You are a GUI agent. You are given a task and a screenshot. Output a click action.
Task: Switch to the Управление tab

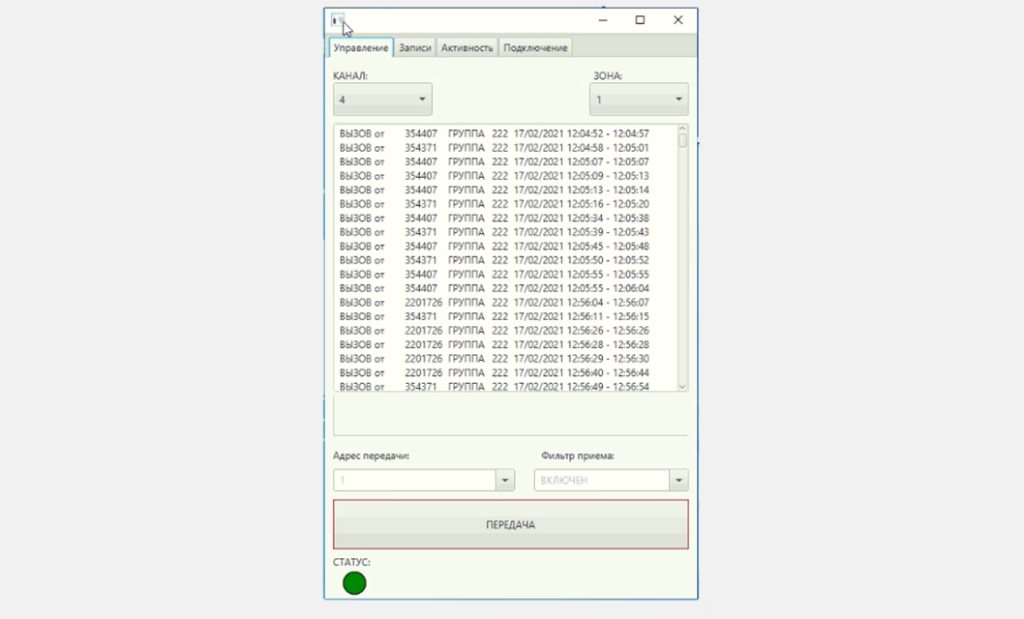coord(361,47)
